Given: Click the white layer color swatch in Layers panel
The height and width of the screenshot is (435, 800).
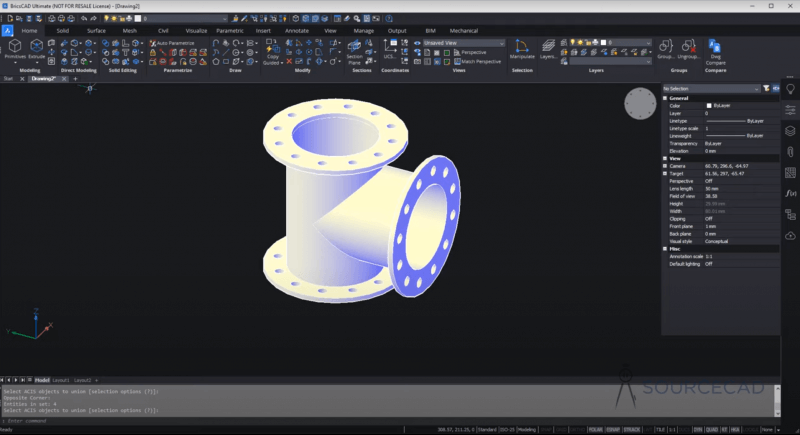Looking at the screenshot, I should point(603,43).
